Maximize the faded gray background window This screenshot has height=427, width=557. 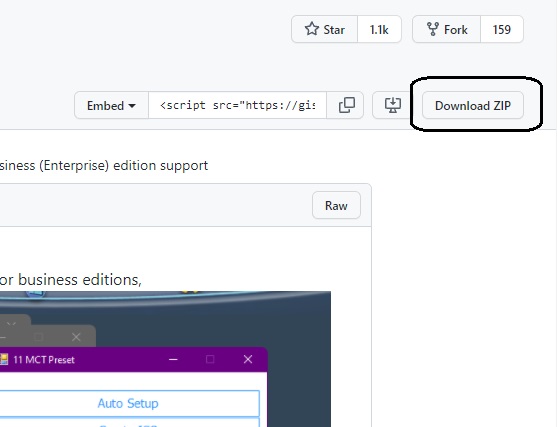38,337
